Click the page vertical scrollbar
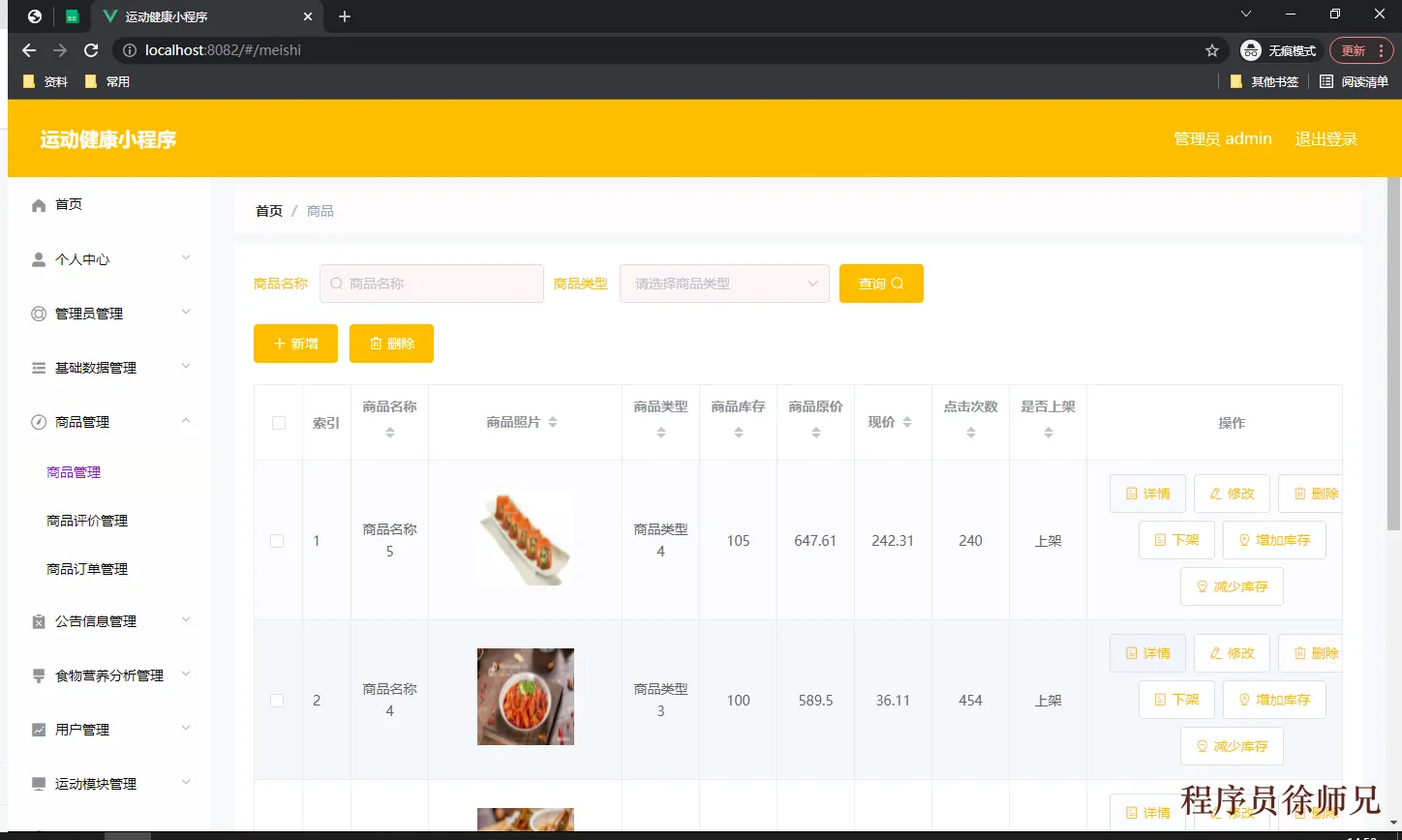 pos(1394,353)
